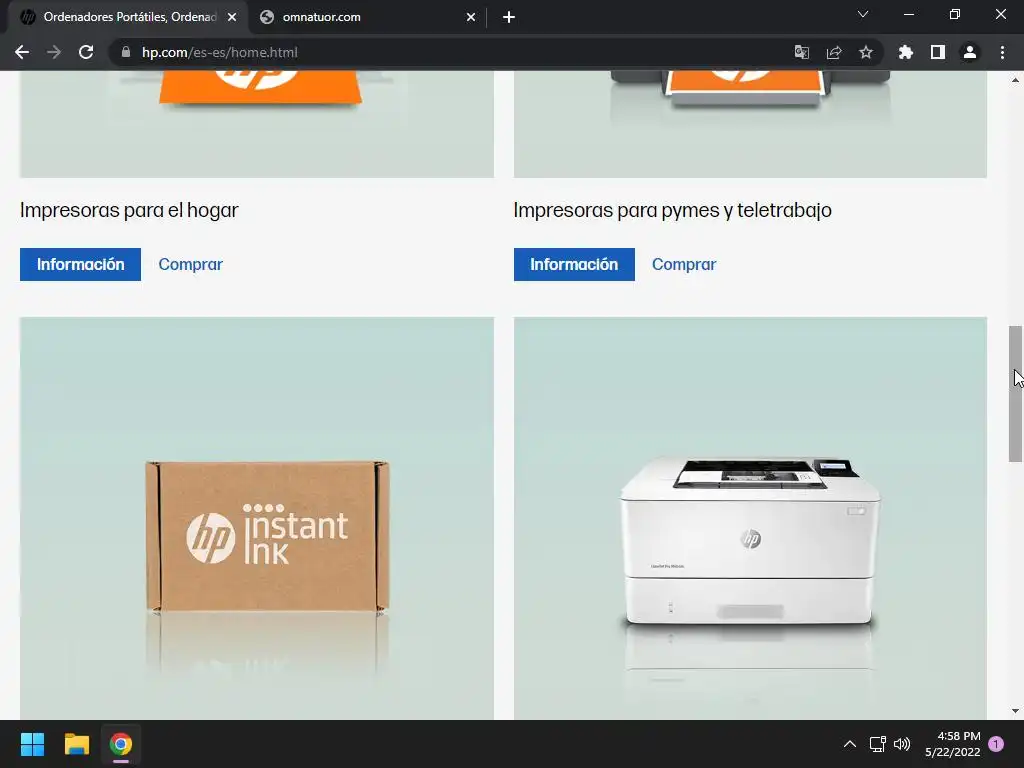This screenshot has height=768, width=1024.
Task: View site information via the lock icon
Action: click(x=125, y=52)
